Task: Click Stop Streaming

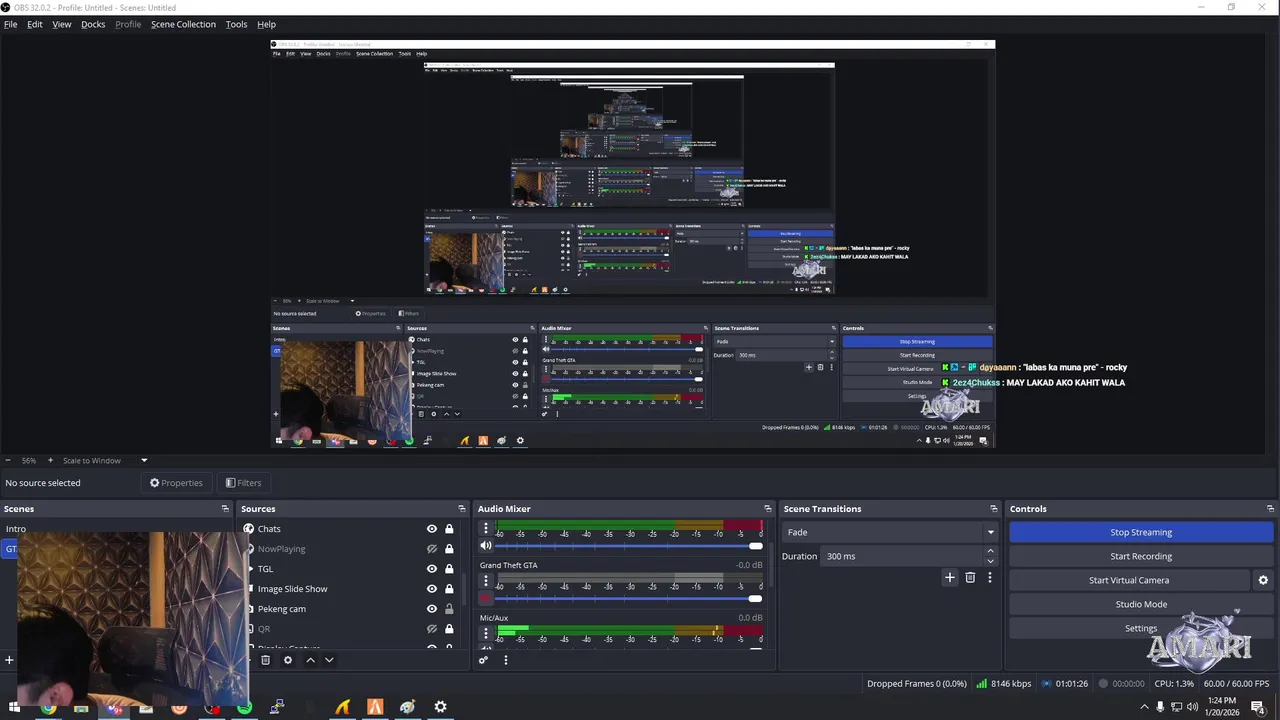Action: click(1141, 532)
